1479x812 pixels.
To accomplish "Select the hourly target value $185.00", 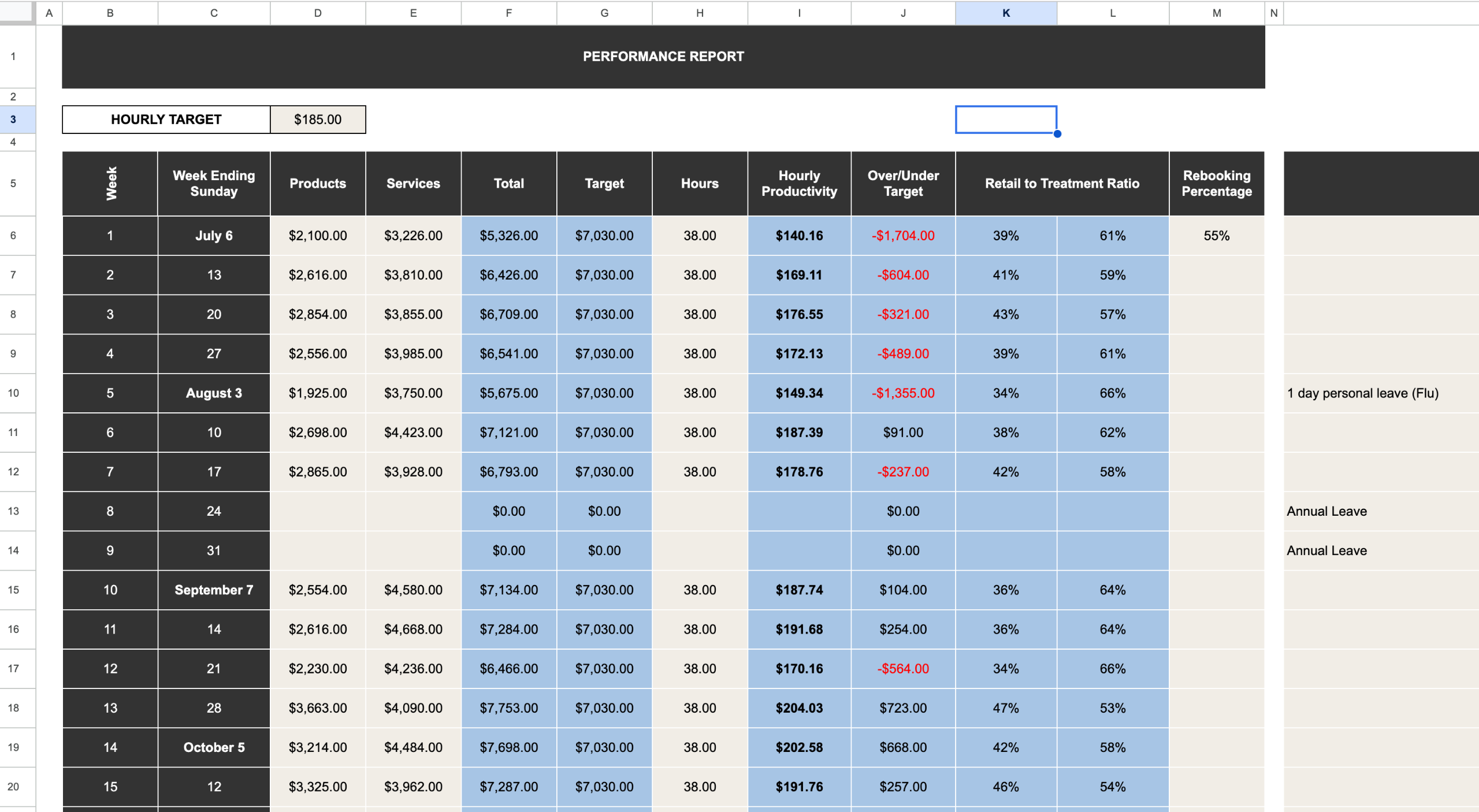I will point(318,120).
